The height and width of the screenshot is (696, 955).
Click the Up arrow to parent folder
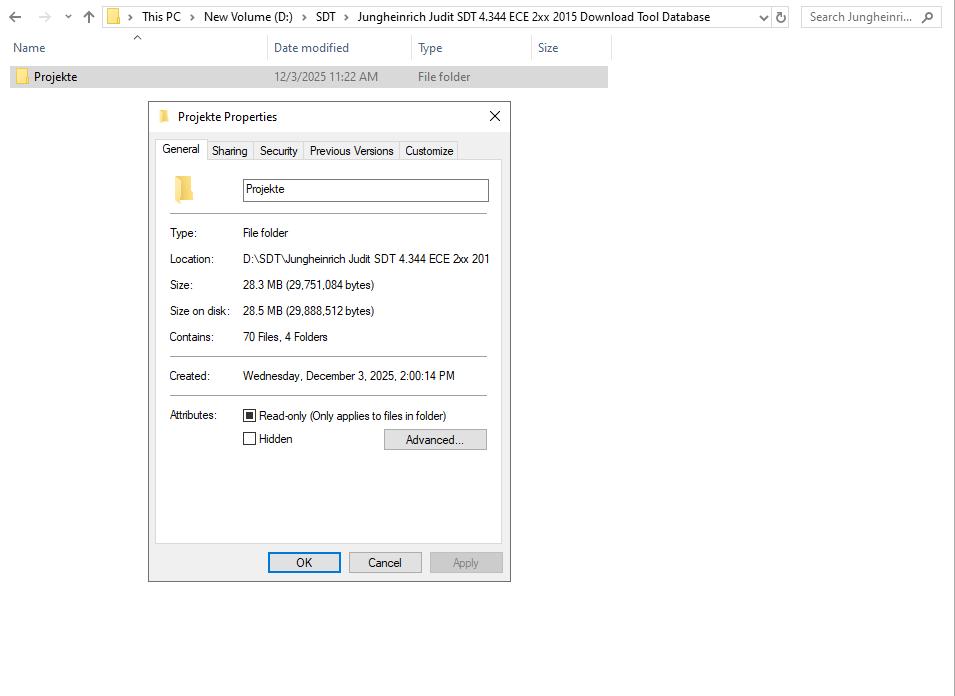point(89,16)
